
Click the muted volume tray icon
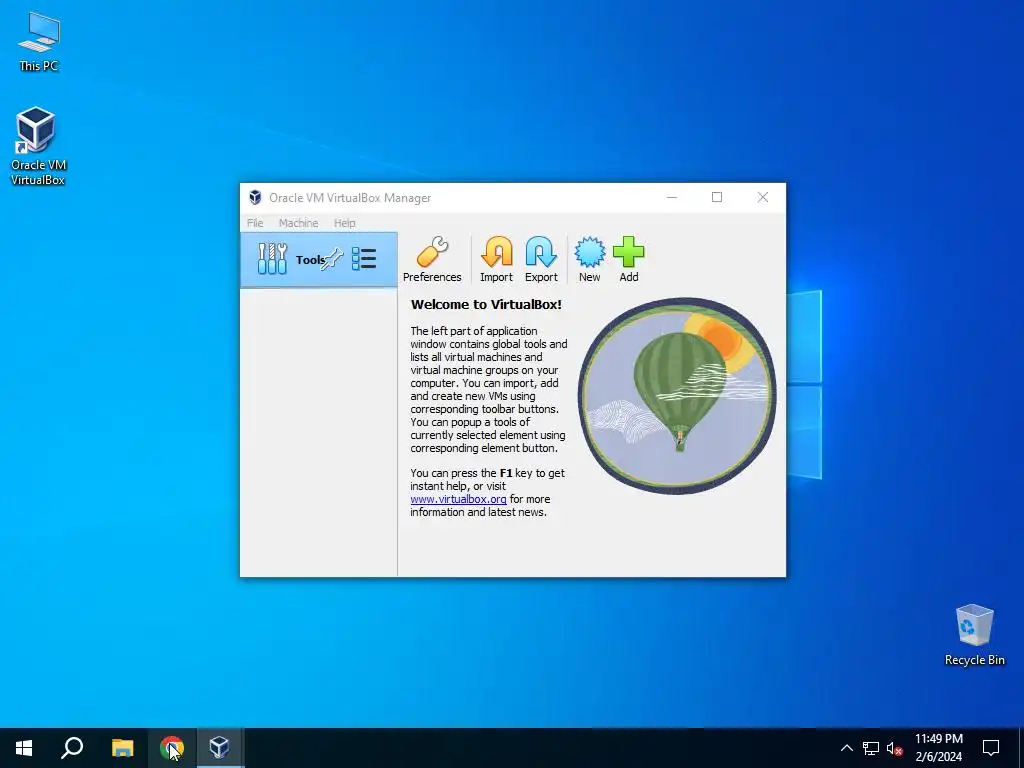tap(894, 748)
